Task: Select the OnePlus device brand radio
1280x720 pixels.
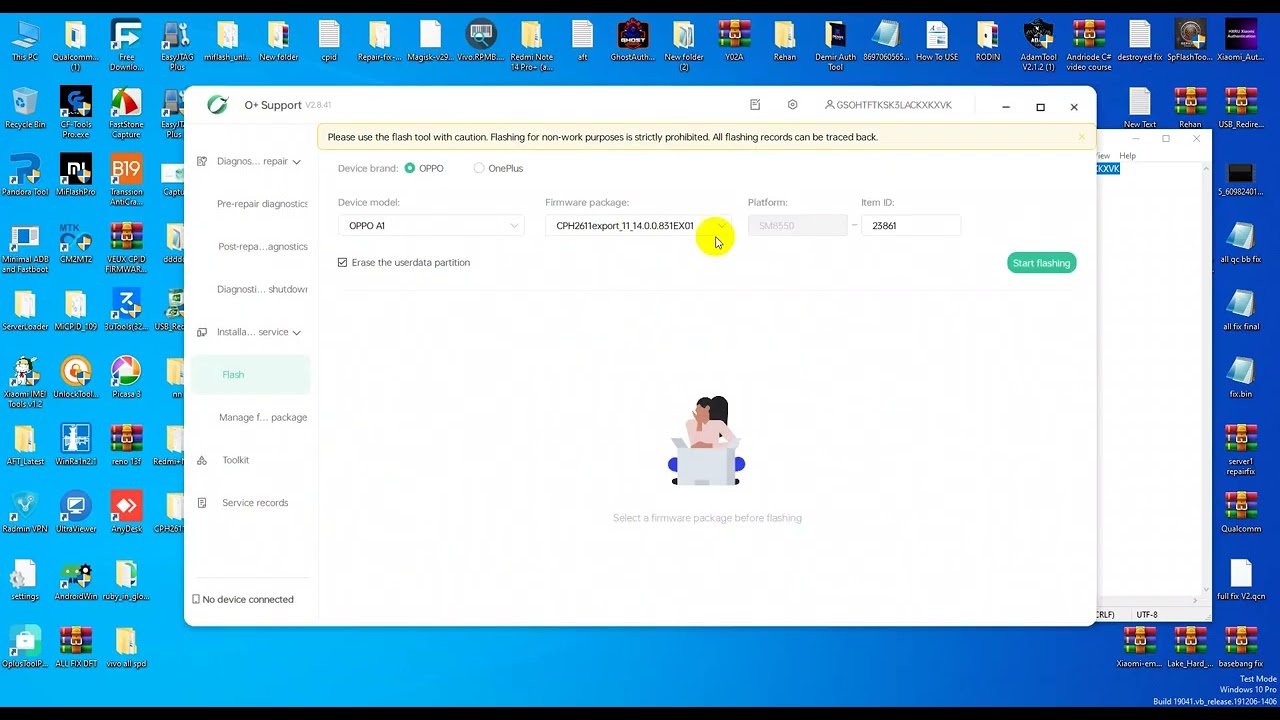Action: tap(479, 168)
